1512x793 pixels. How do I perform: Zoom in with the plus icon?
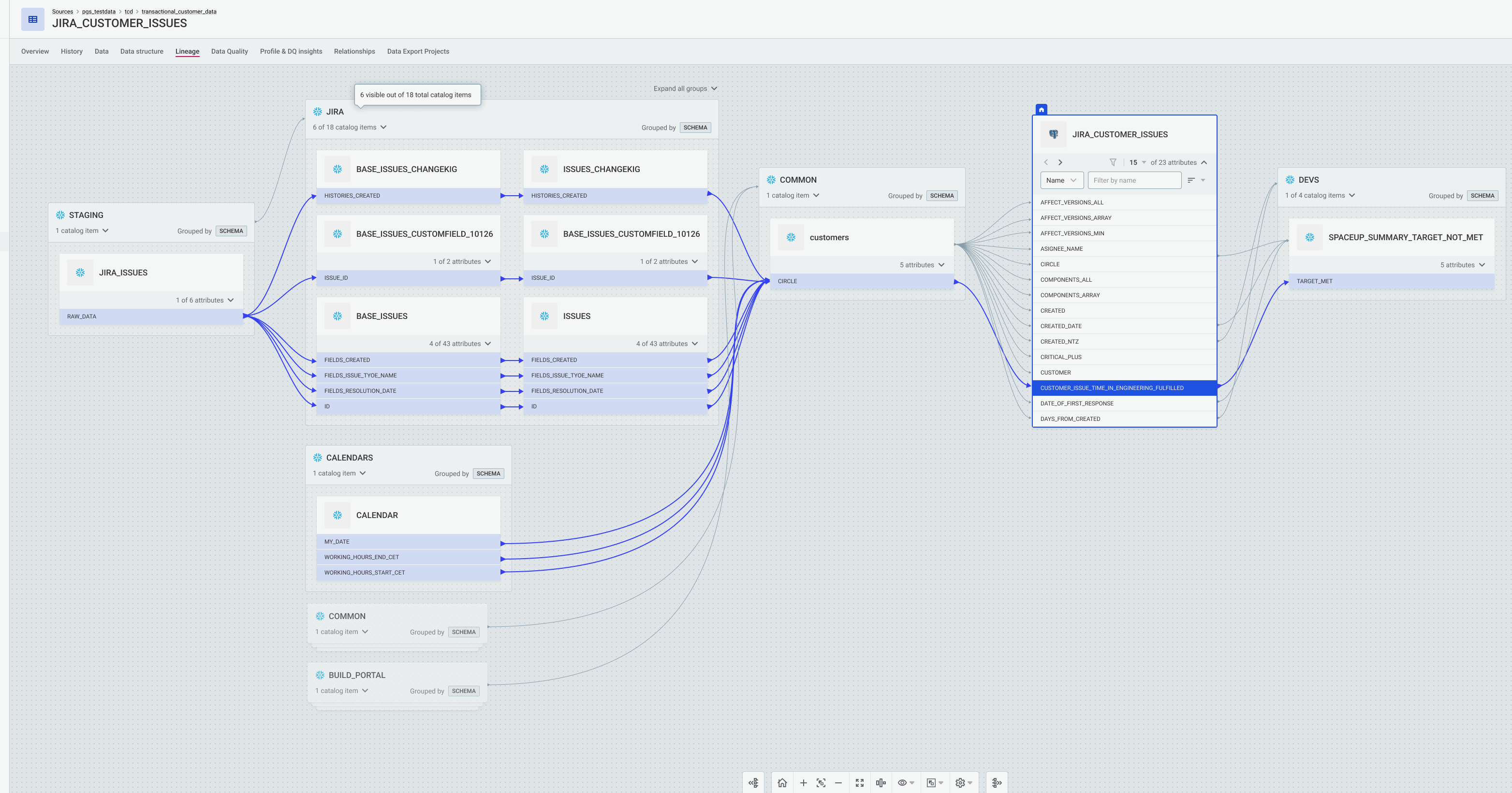point(803,782)
